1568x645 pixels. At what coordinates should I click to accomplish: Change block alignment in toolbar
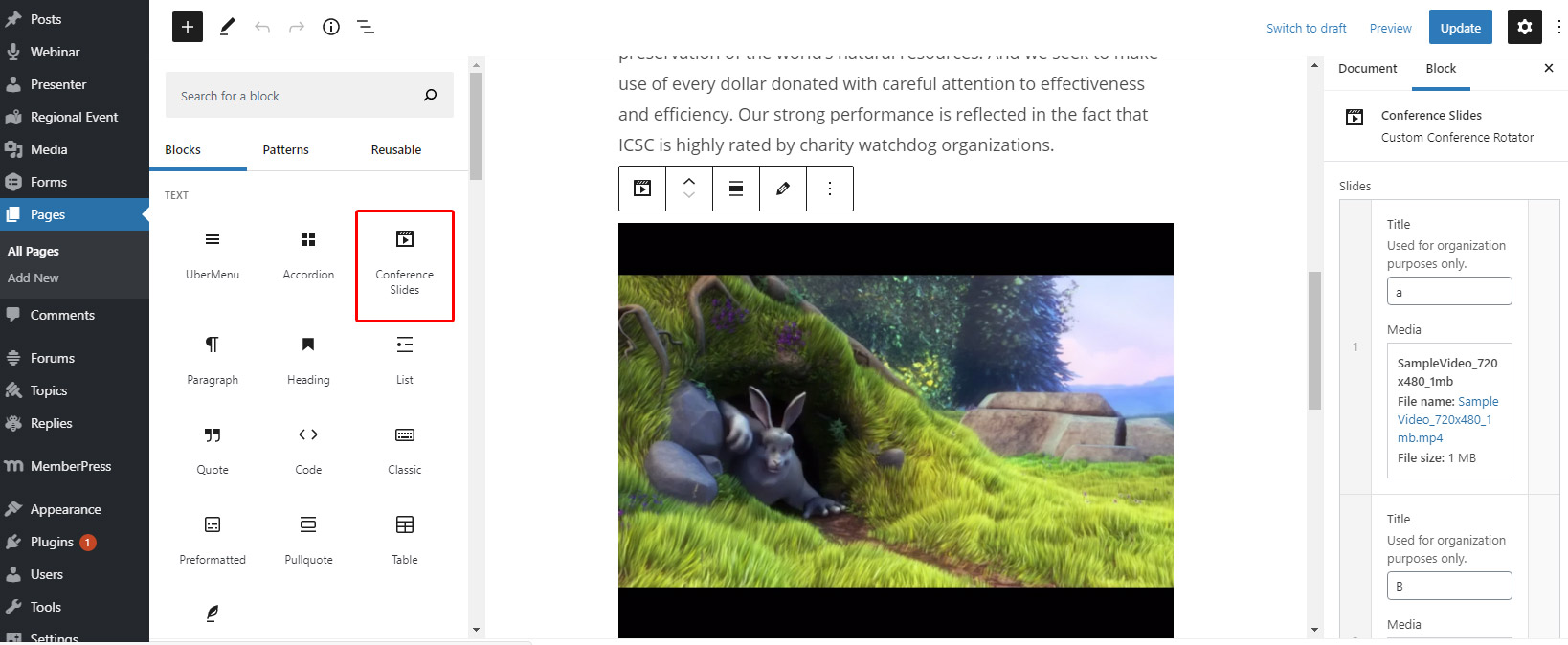click(x=736, y=189)
